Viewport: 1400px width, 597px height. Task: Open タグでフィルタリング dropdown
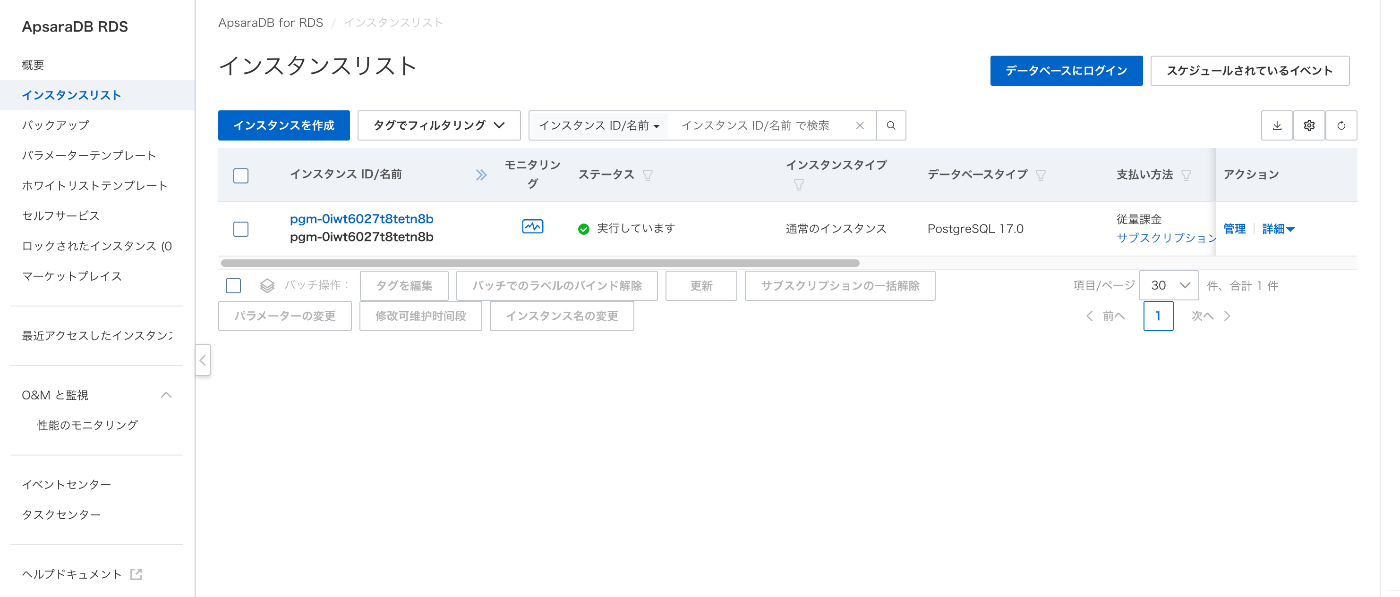click(439, 125)
